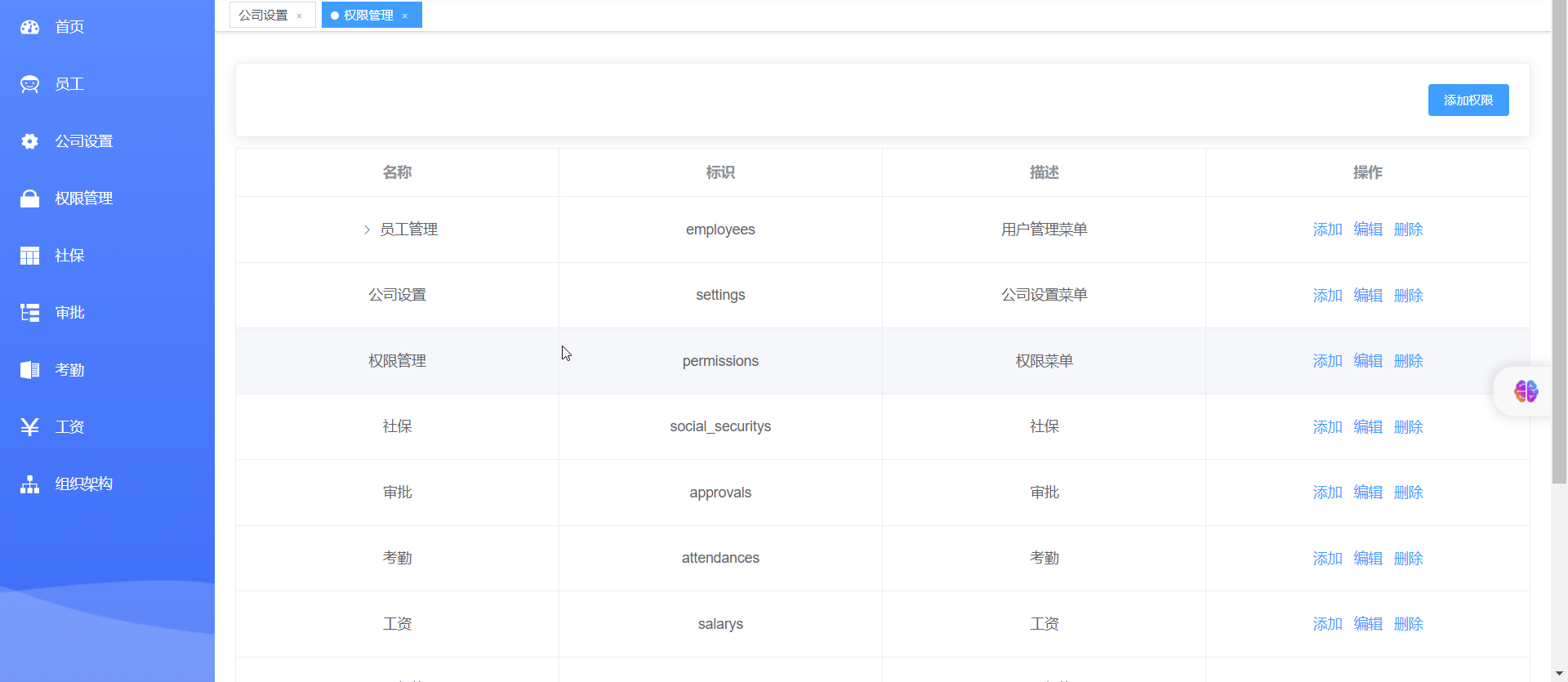Click 删除 in the settings row
Screen dimensions: 1568x682
coord(1409,296)
